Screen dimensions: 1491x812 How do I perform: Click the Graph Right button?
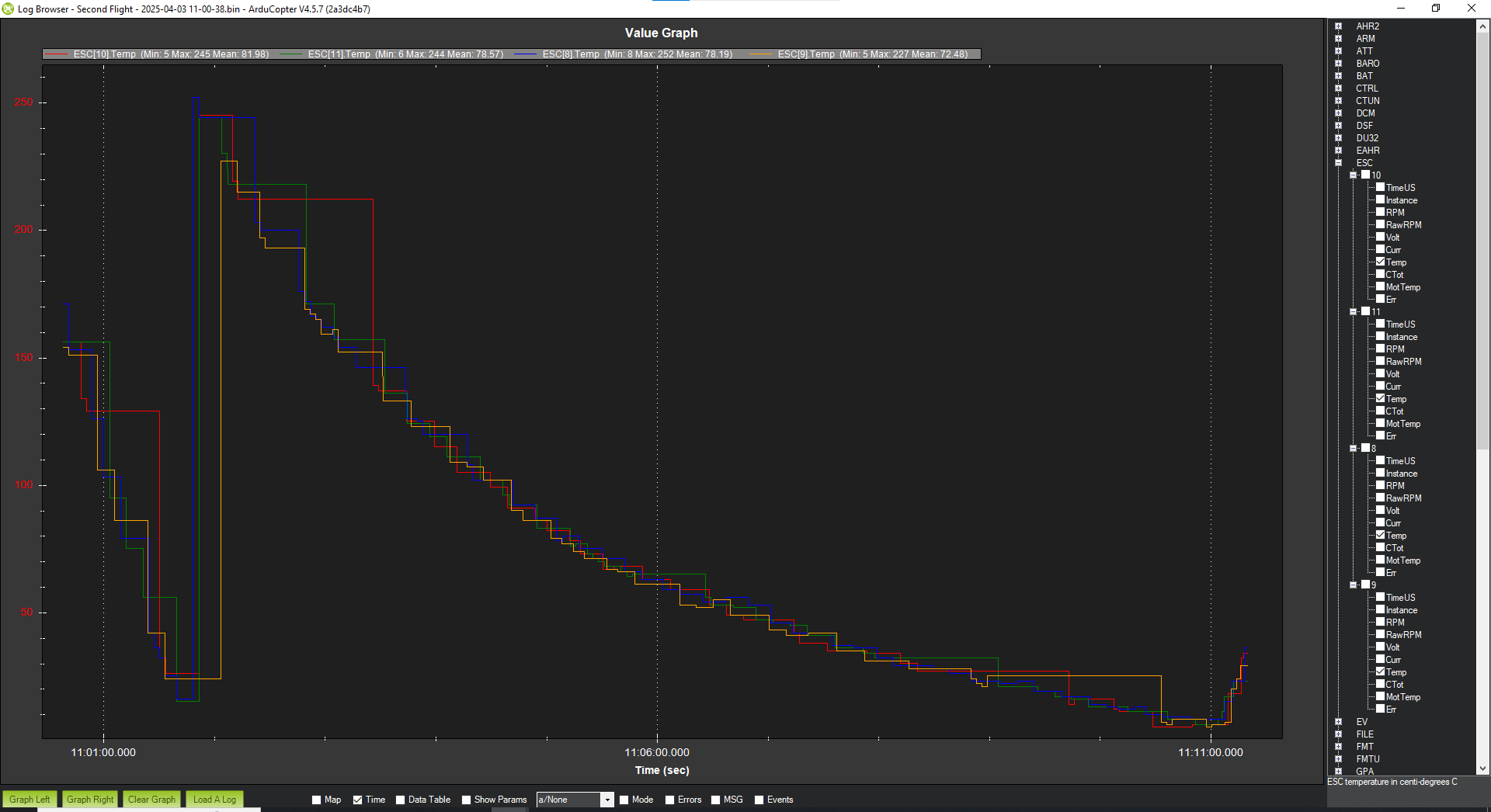tap(90, 800)
